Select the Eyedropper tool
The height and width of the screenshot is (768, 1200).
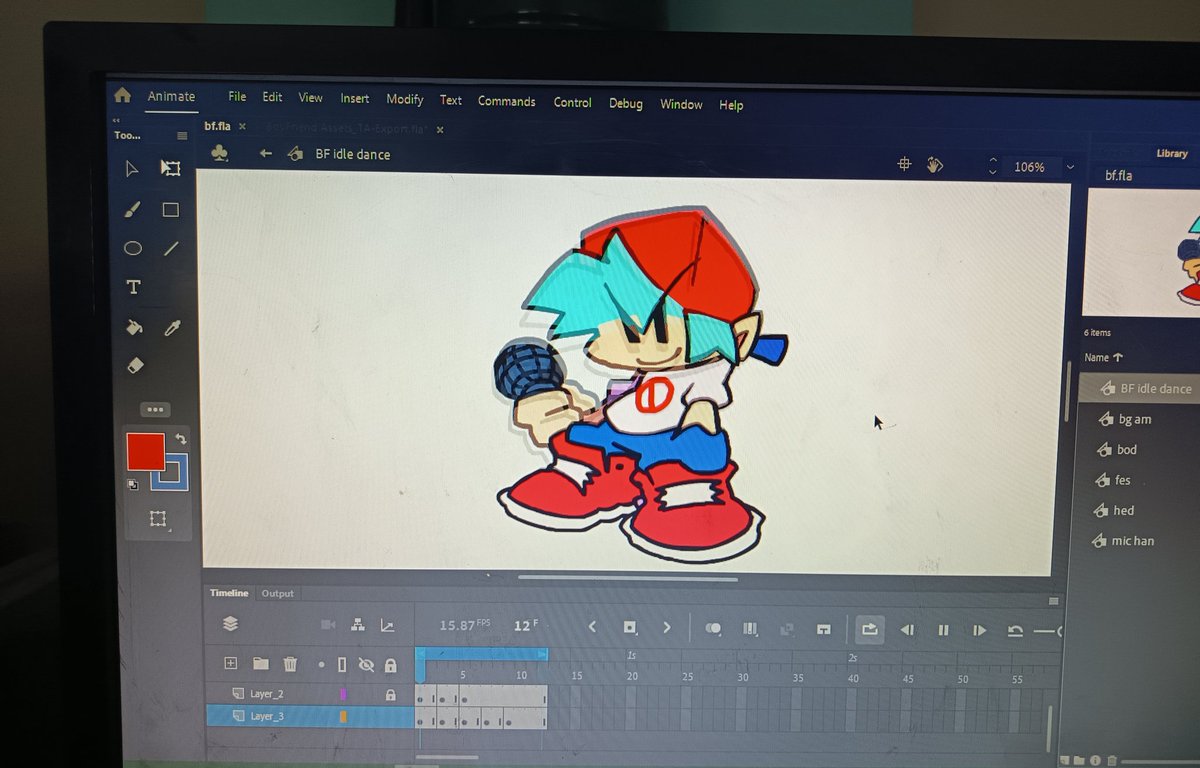coord(172,327)
